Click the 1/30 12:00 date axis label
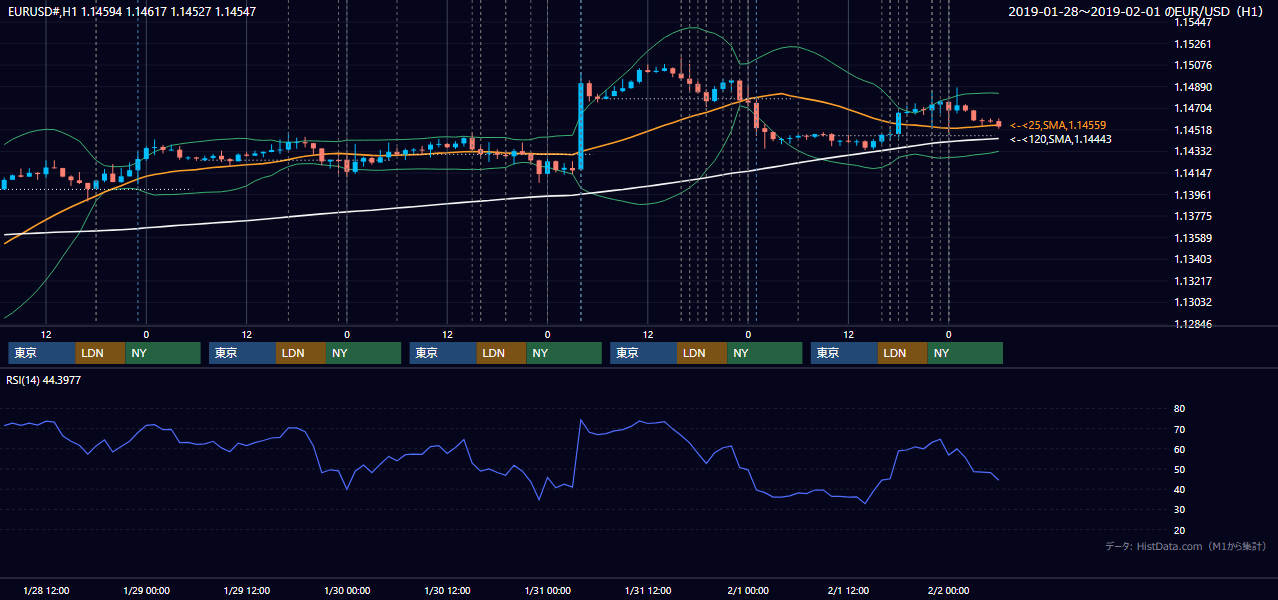 [447, 590]
